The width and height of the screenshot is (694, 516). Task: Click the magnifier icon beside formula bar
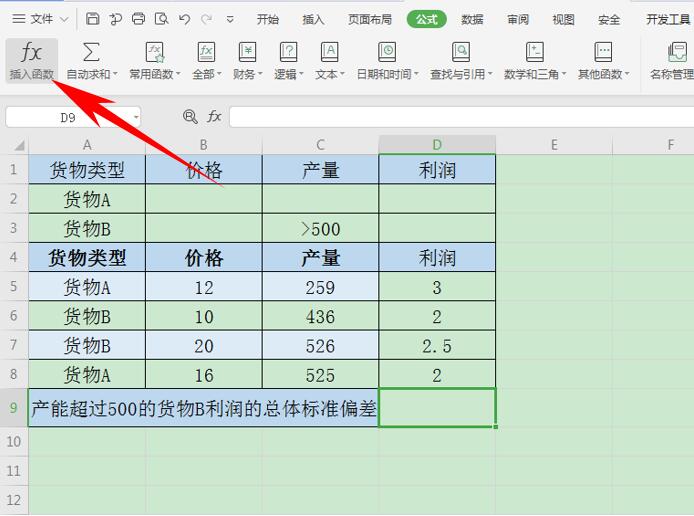190,117
